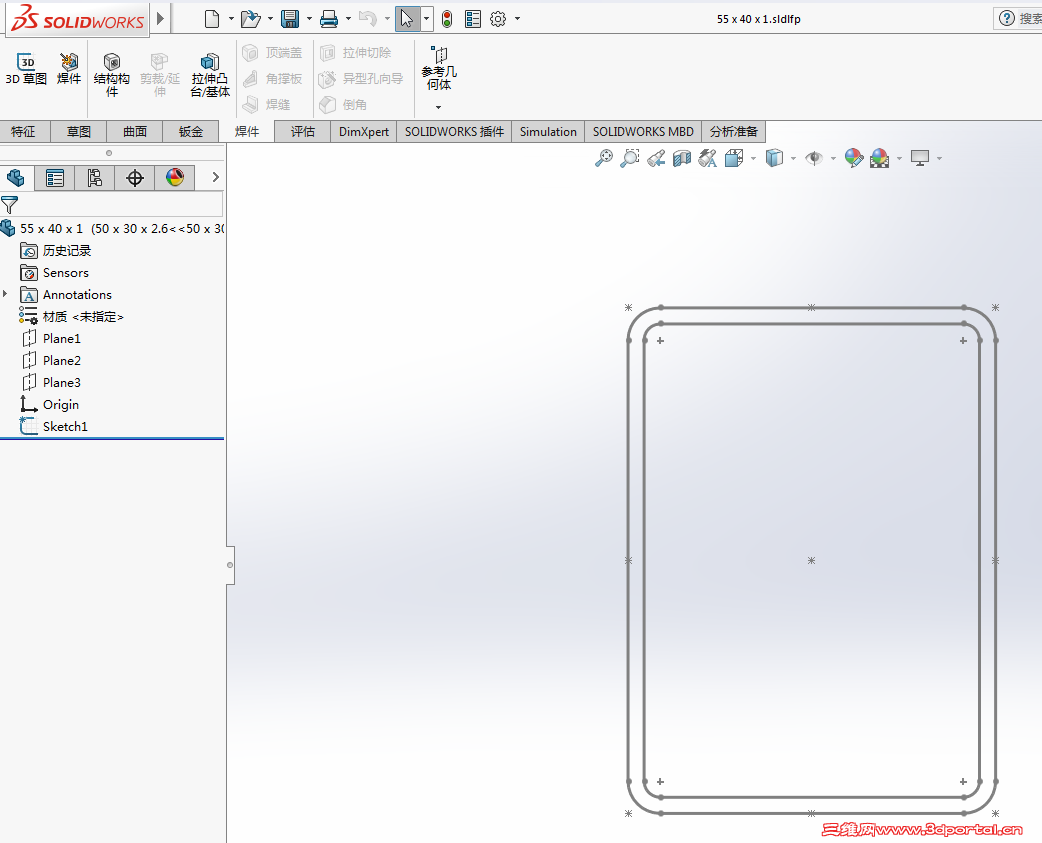Click the 焊件 weldment tool
The image size is (1042, 843).
click(x=68, y=69)
